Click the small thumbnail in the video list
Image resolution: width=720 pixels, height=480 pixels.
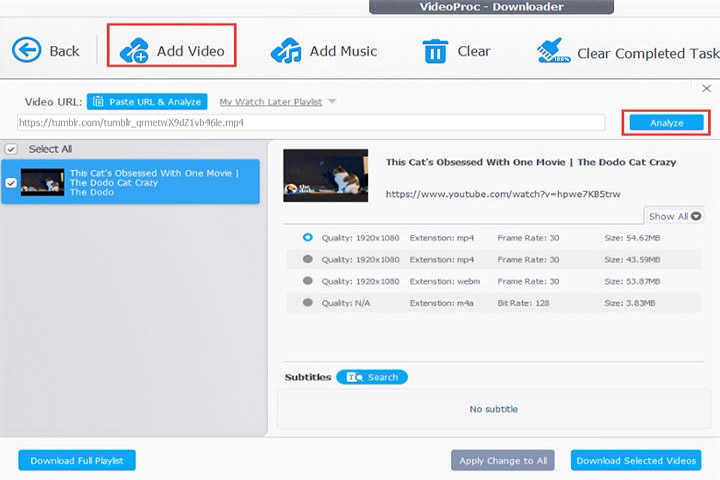pyautogui.click(x=42, y=182)
